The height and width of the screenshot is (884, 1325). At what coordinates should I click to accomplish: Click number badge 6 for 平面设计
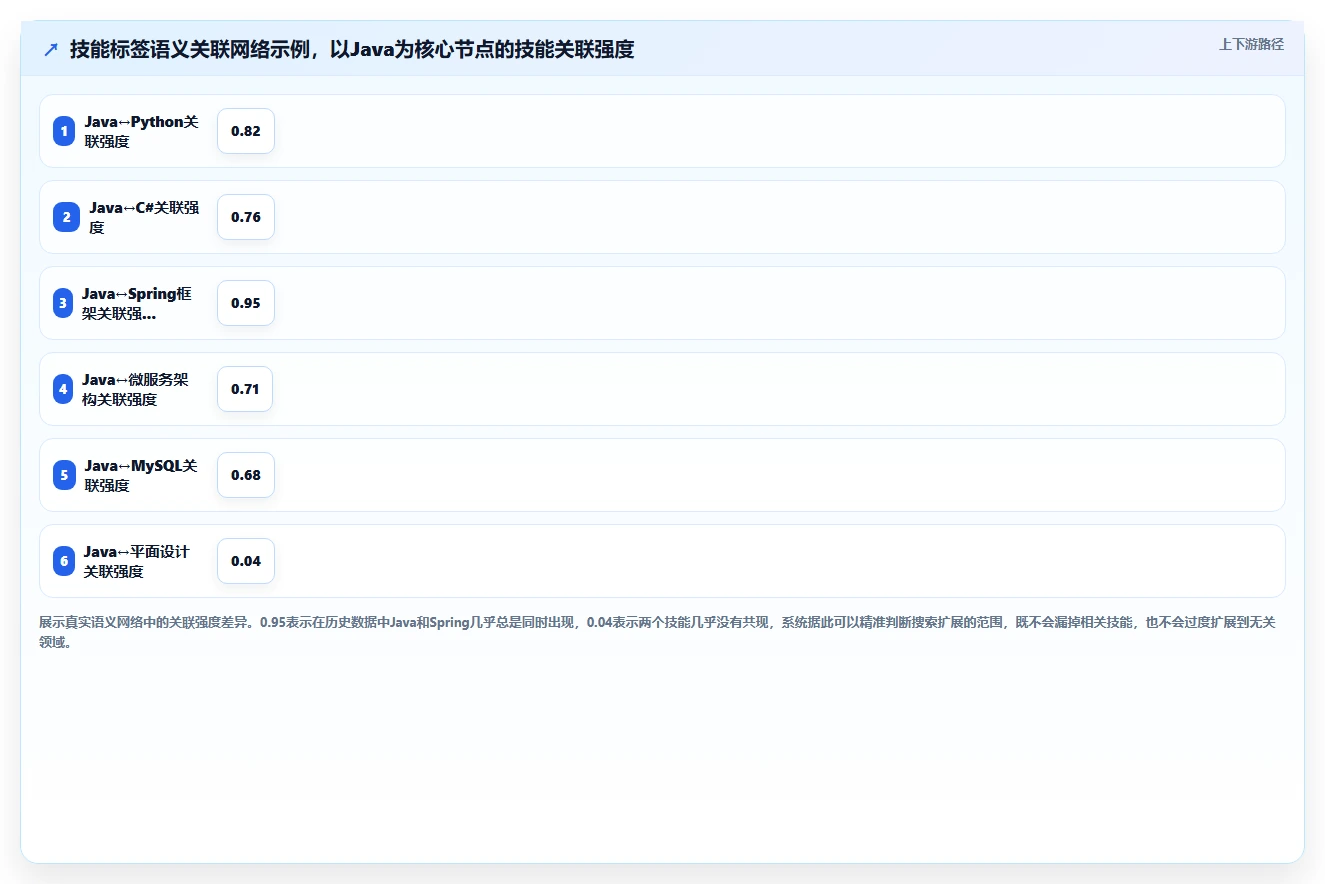[x=64, y=561]
